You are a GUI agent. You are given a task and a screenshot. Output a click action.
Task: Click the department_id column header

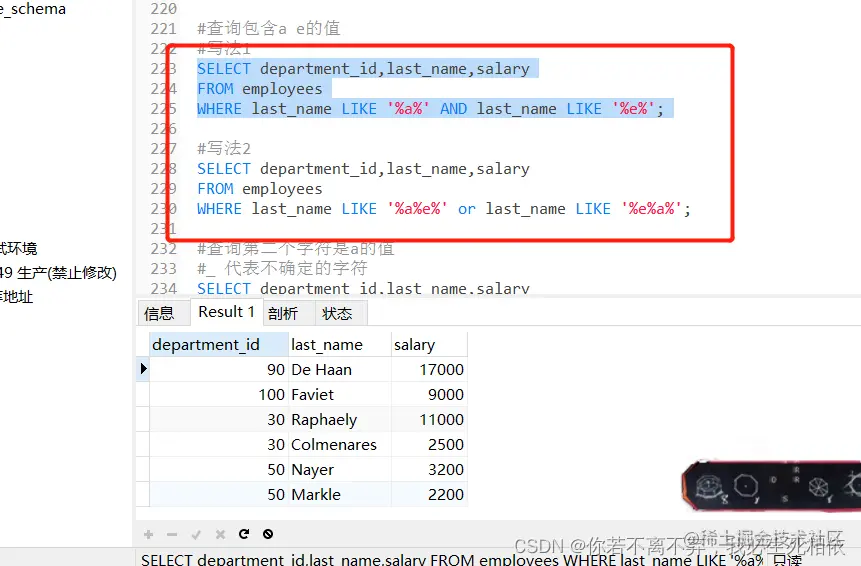click(219, 345)
